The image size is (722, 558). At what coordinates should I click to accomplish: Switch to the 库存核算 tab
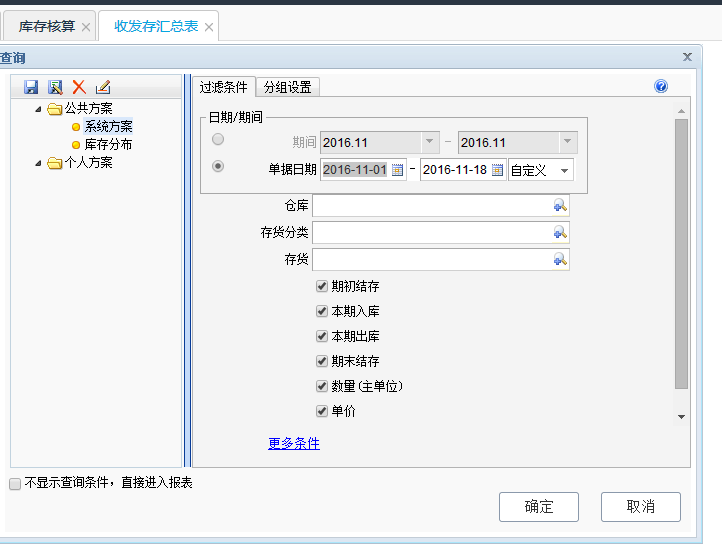click(x=47, y=27)
